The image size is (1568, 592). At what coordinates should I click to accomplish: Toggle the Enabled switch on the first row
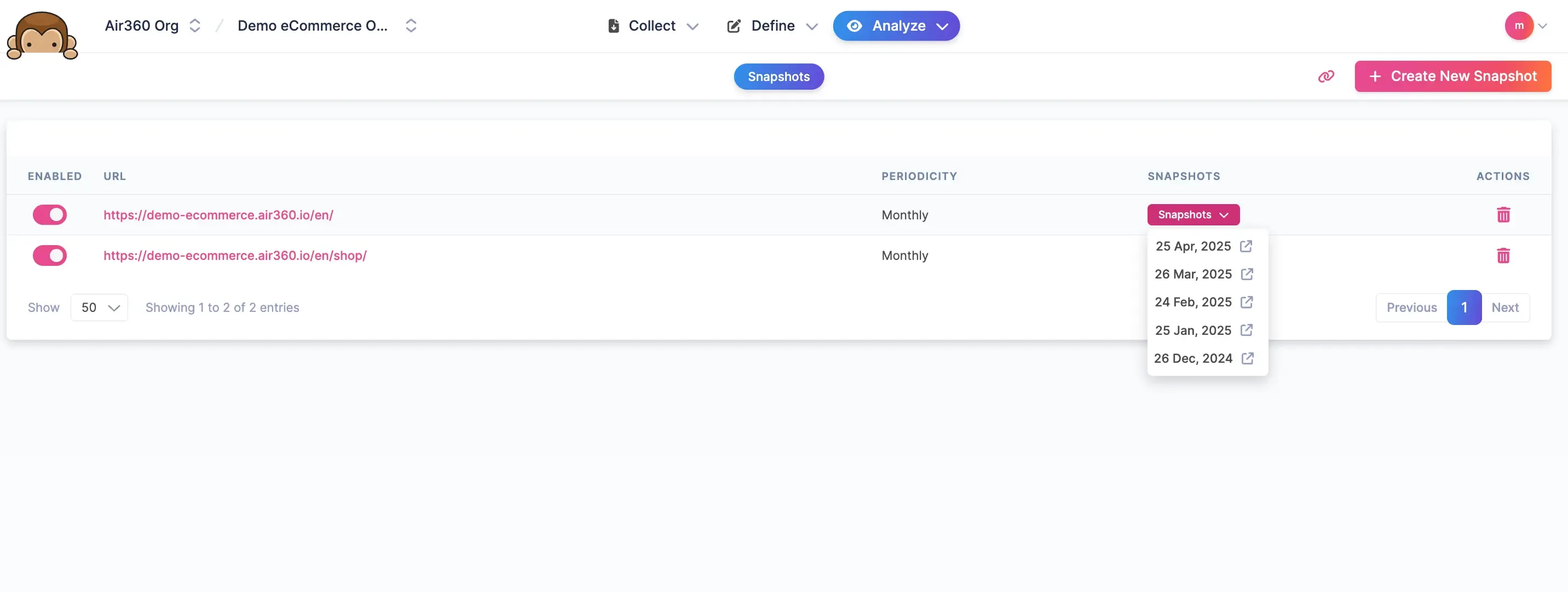[x=49, y=215]
